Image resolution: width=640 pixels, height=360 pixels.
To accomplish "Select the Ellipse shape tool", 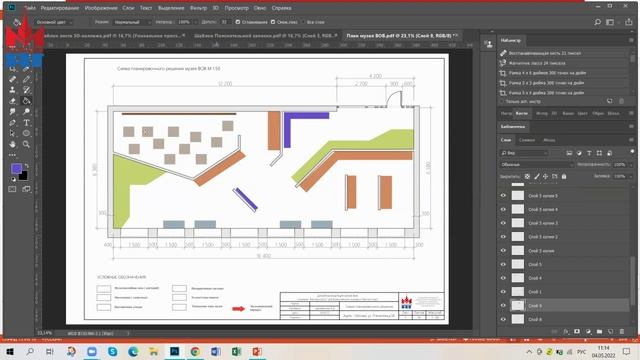I will coord(26,133).
